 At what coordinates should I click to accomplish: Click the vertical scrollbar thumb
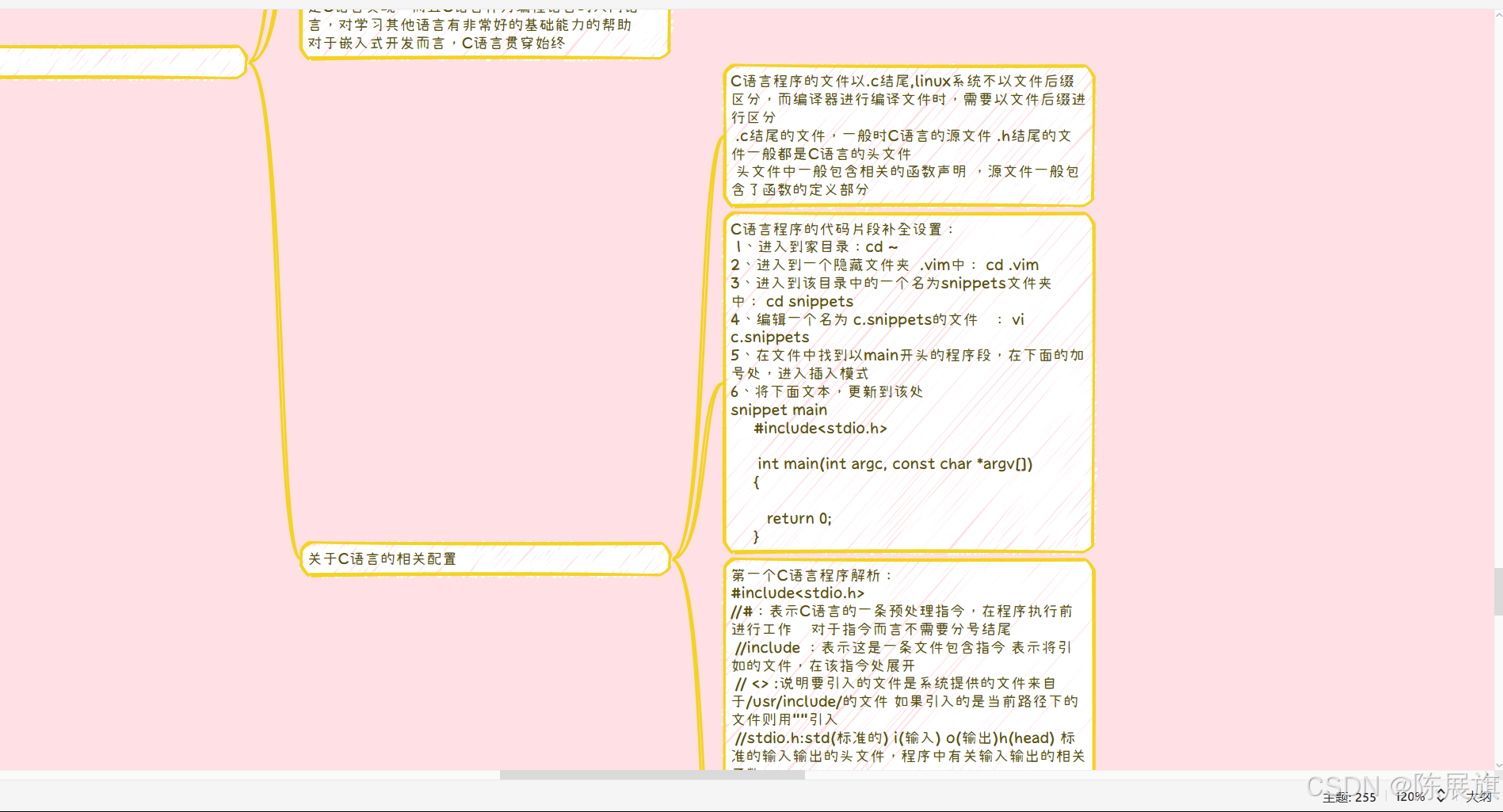1498,591
